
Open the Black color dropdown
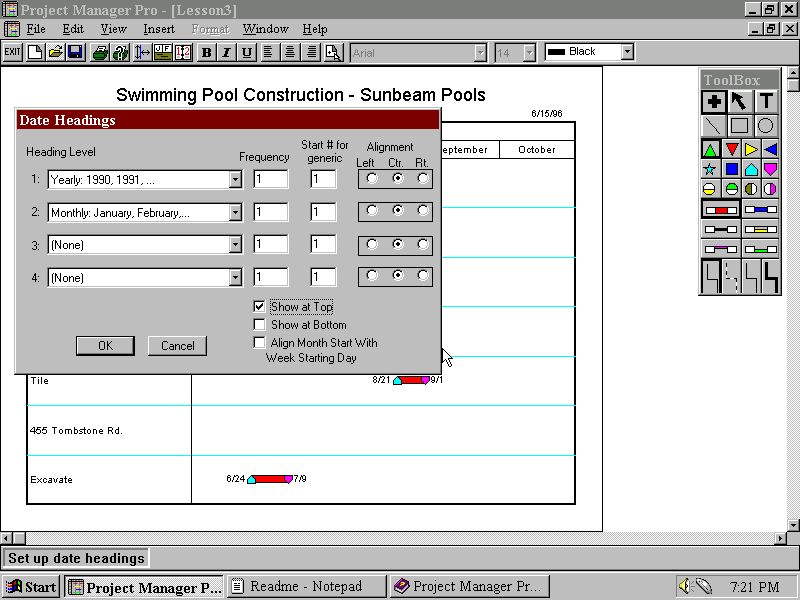(x=627, y=52)
